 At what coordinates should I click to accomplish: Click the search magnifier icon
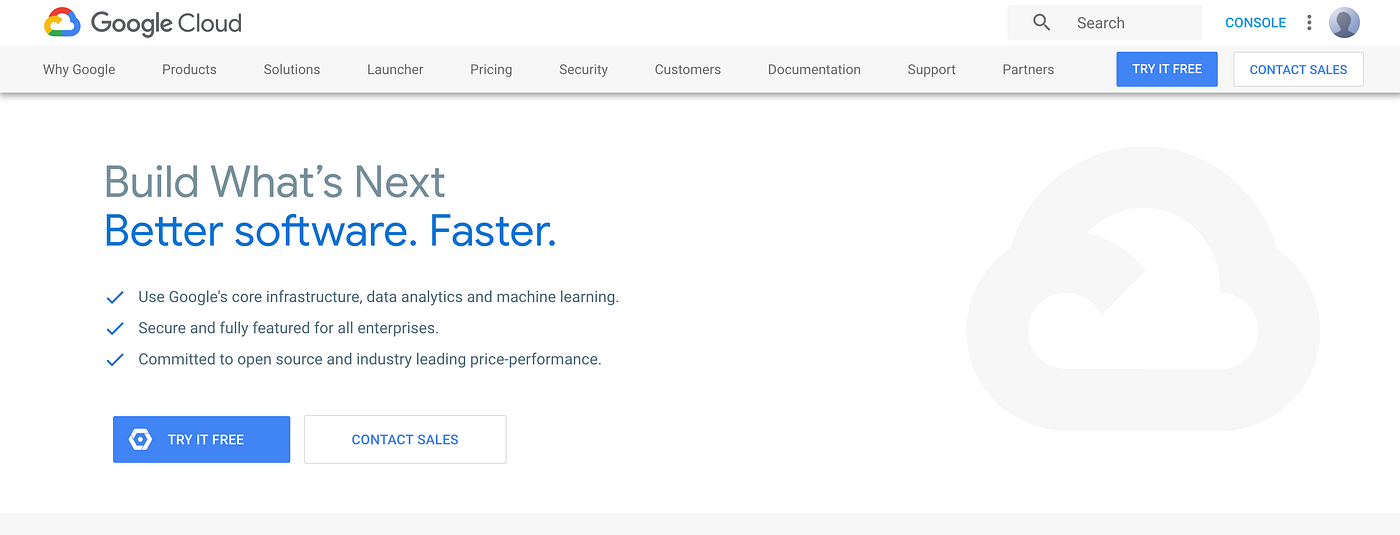click(1041, 22)
